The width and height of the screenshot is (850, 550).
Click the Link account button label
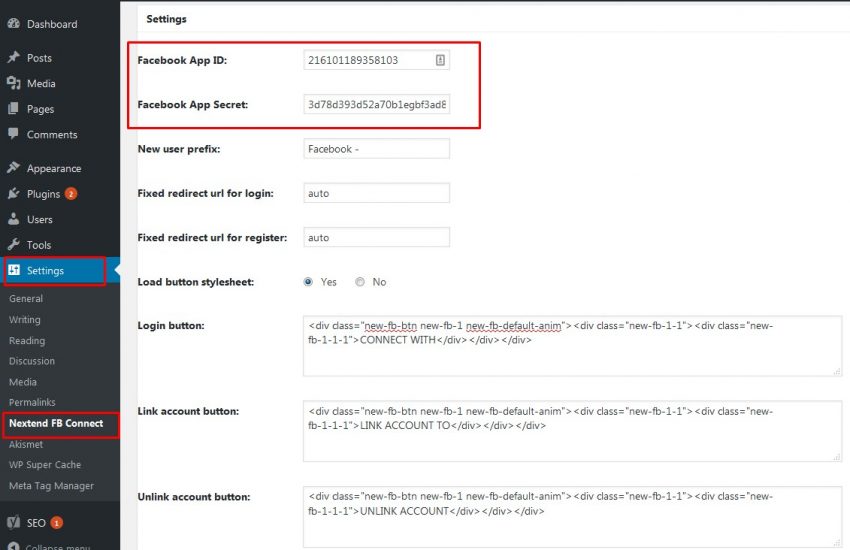click(x=188, y=411)
